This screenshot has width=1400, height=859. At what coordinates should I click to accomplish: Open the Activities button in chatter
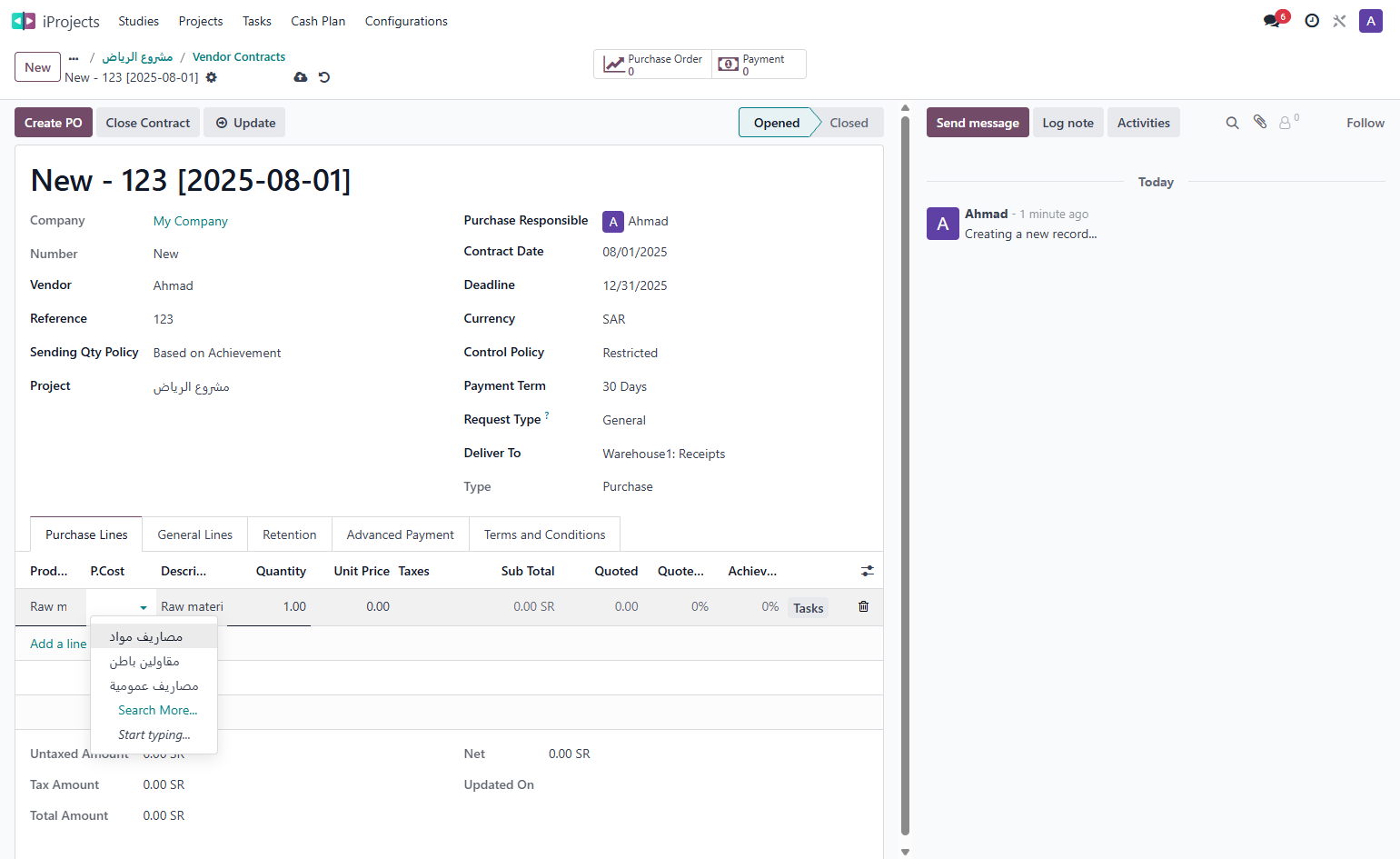[1144, 123]
